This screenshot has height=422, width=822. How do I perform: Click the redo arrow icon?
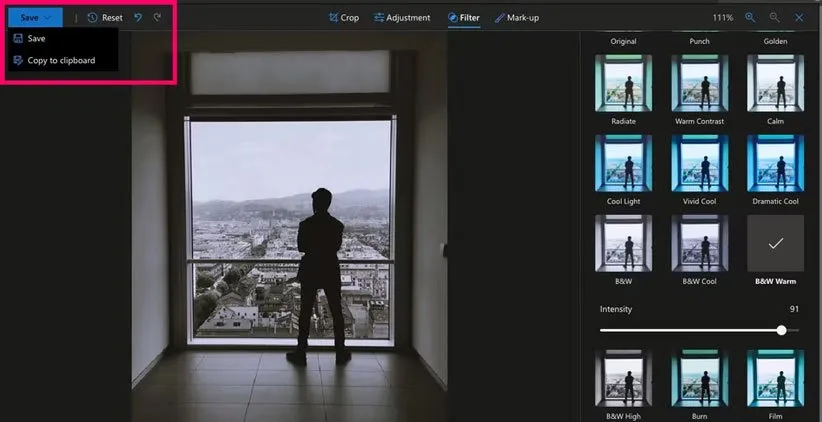pyautogui.click(x=157, y=17)
